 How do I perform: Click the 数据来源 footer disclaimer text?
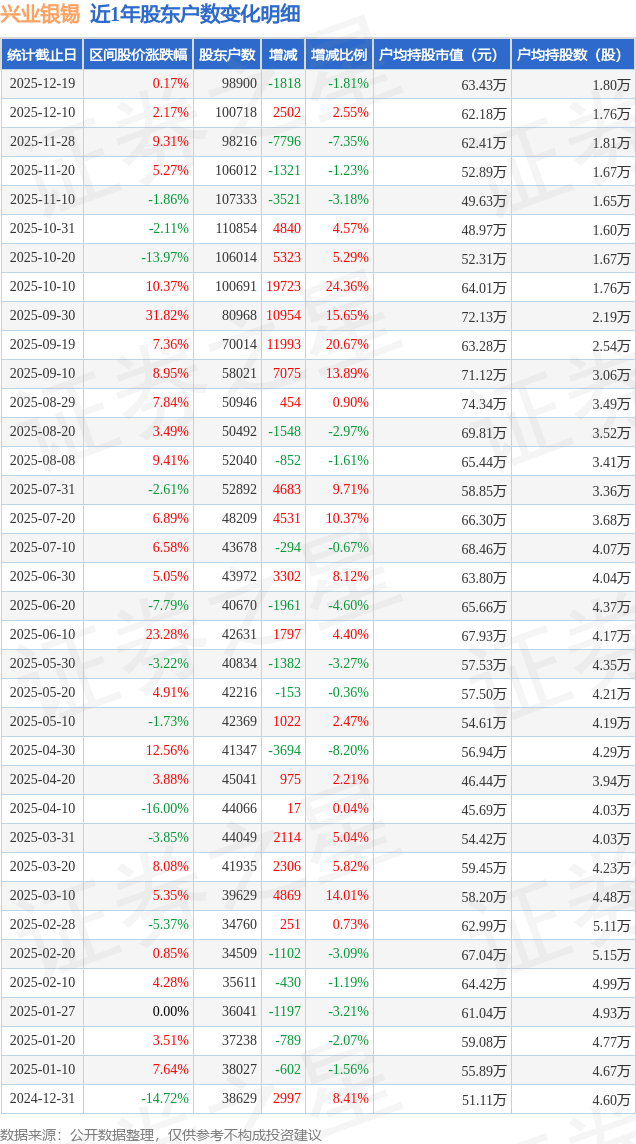click(x=161, y=1134)
